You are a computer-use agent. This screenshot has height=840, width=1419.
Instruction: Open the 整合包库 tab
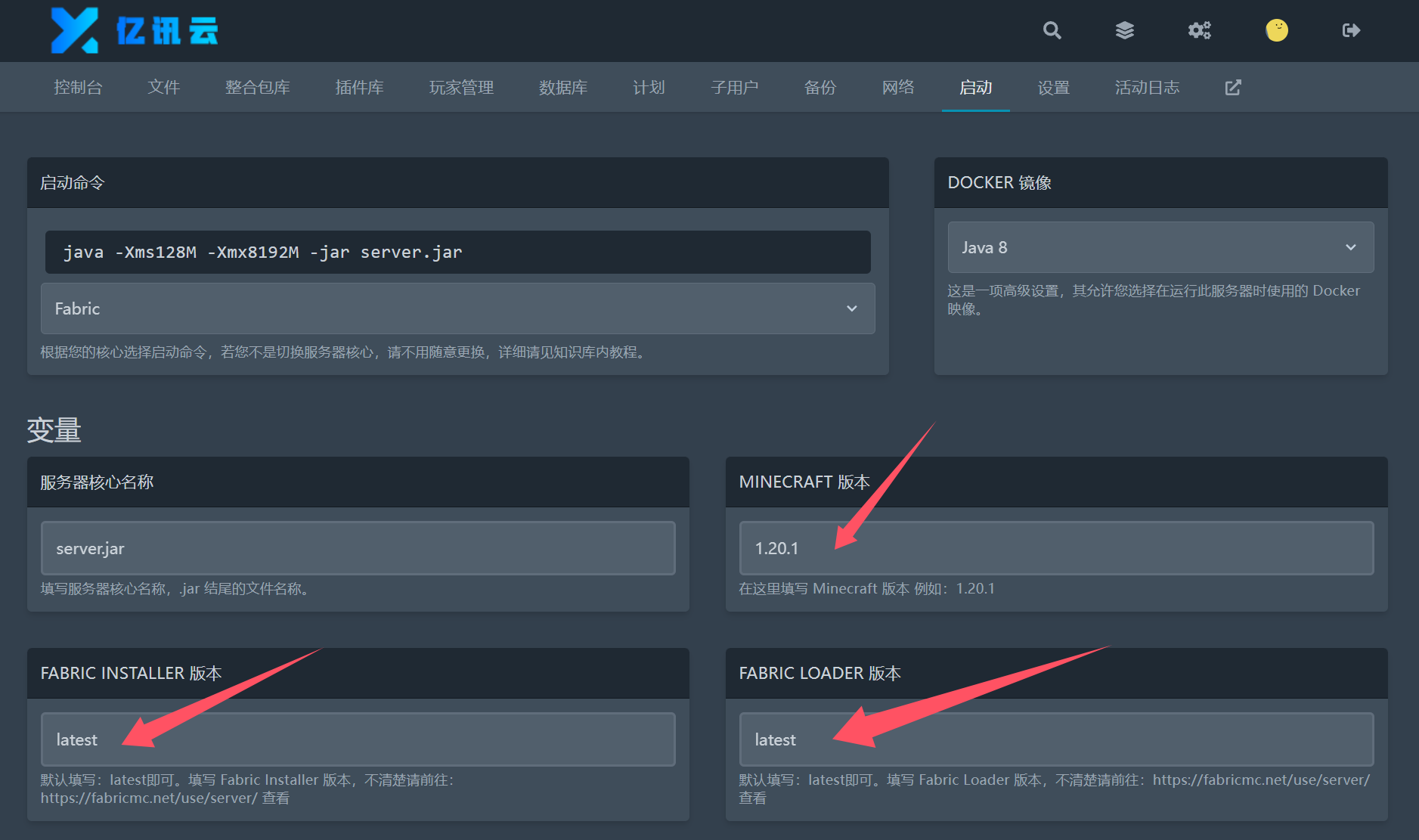click(x=257, y=88)
